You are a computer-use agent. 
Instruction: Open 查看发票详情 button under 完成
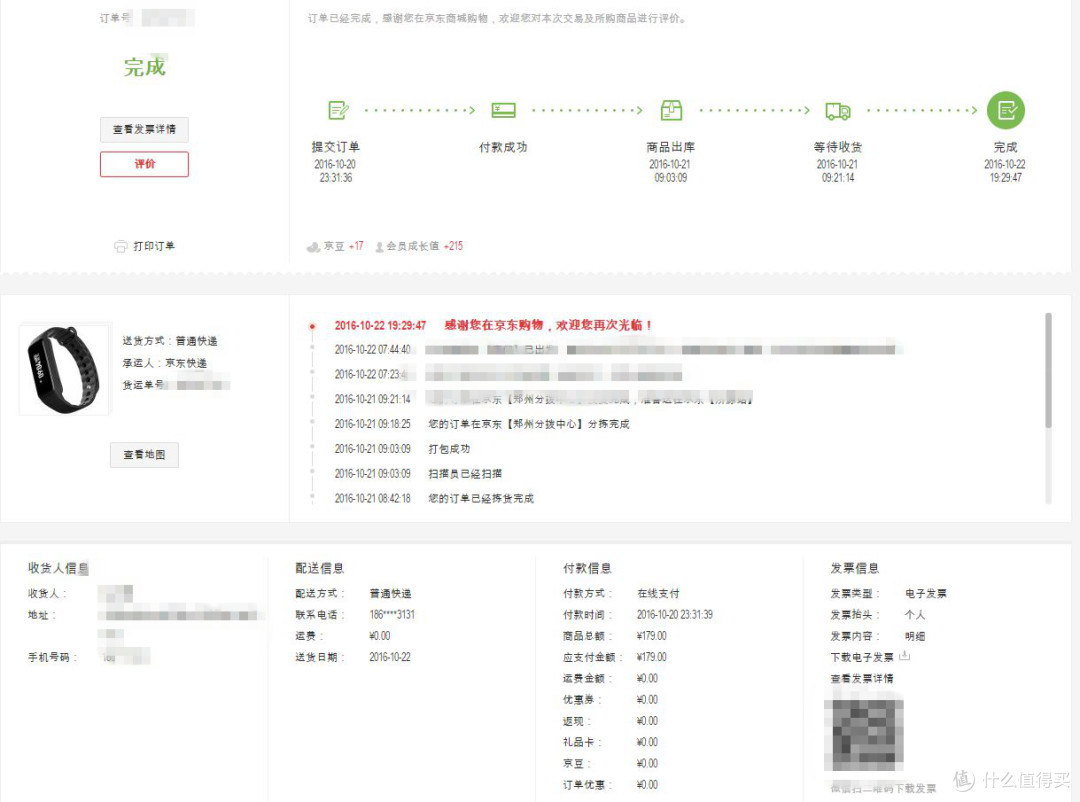[x=144, y=130]
